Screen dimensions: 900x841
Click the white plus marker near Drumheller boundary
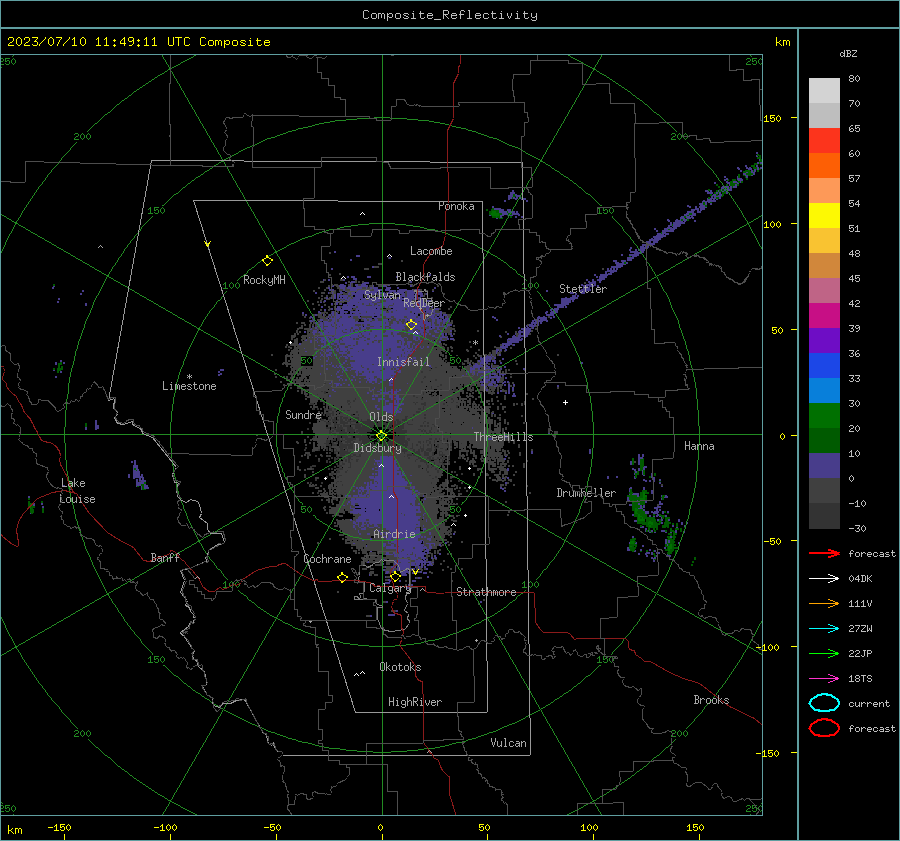pyautogui.click(x=565, y=402)
